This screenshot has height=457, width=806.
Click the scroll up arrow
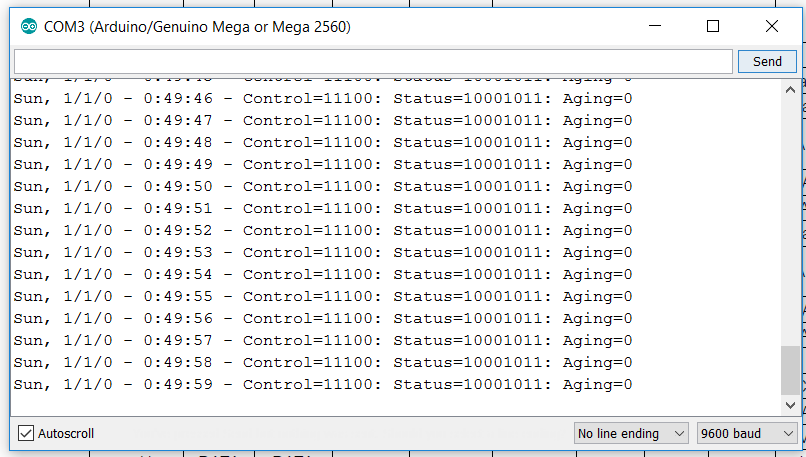pos(790,90)
